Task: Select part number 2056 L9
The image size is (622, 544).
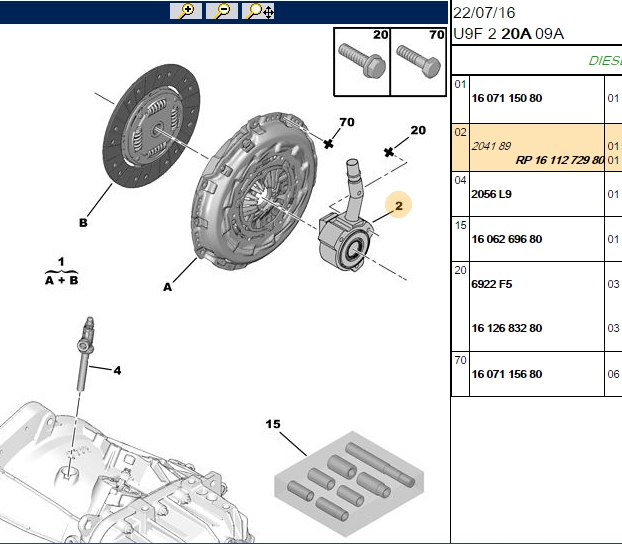Action: (x=491, y=194)
